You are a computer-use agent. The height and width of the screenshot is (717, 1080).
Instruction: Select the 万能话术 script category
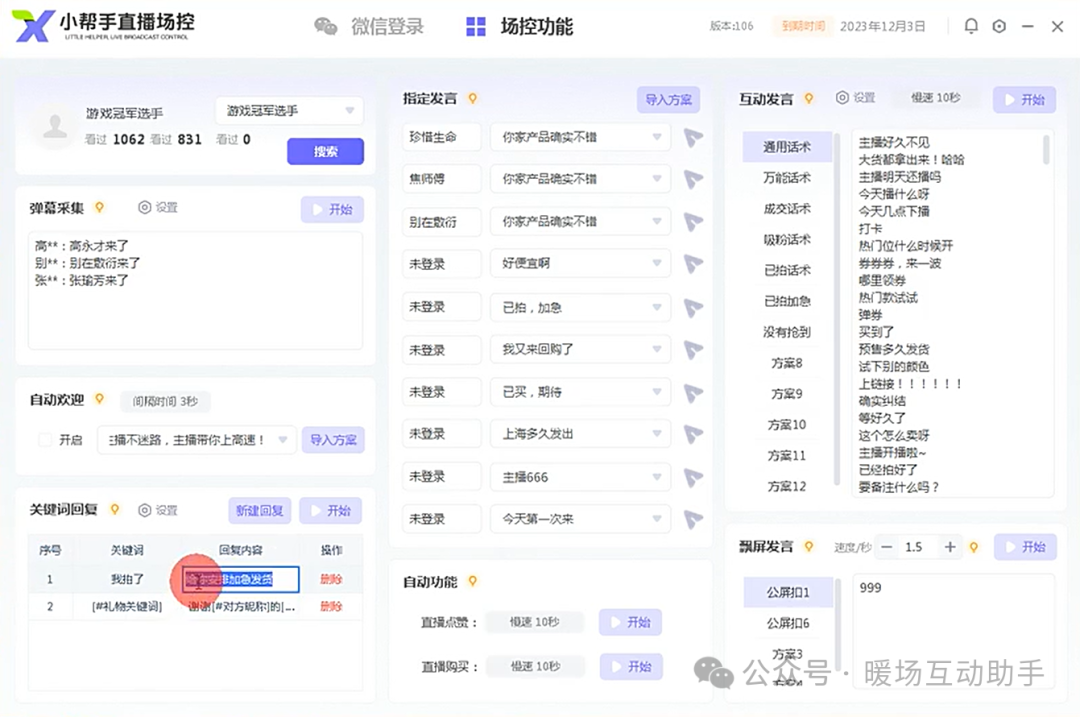point(787,178)
